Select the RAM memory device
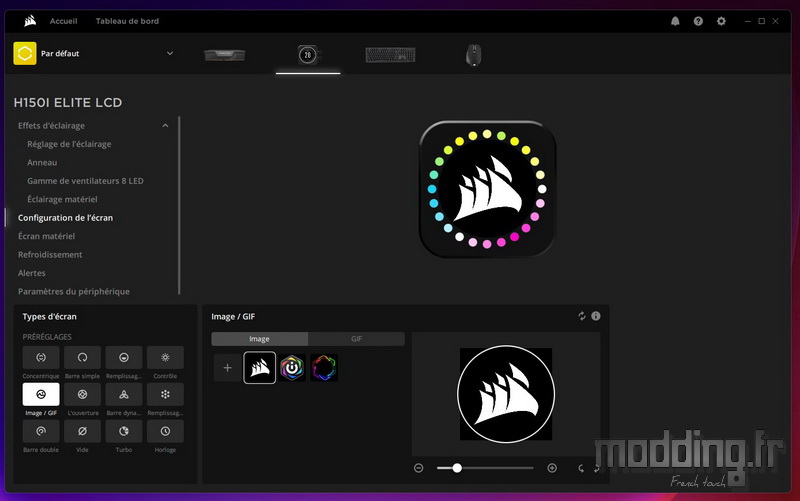The width and height of the screenshot is (800, 501). (x=224, y=55)
